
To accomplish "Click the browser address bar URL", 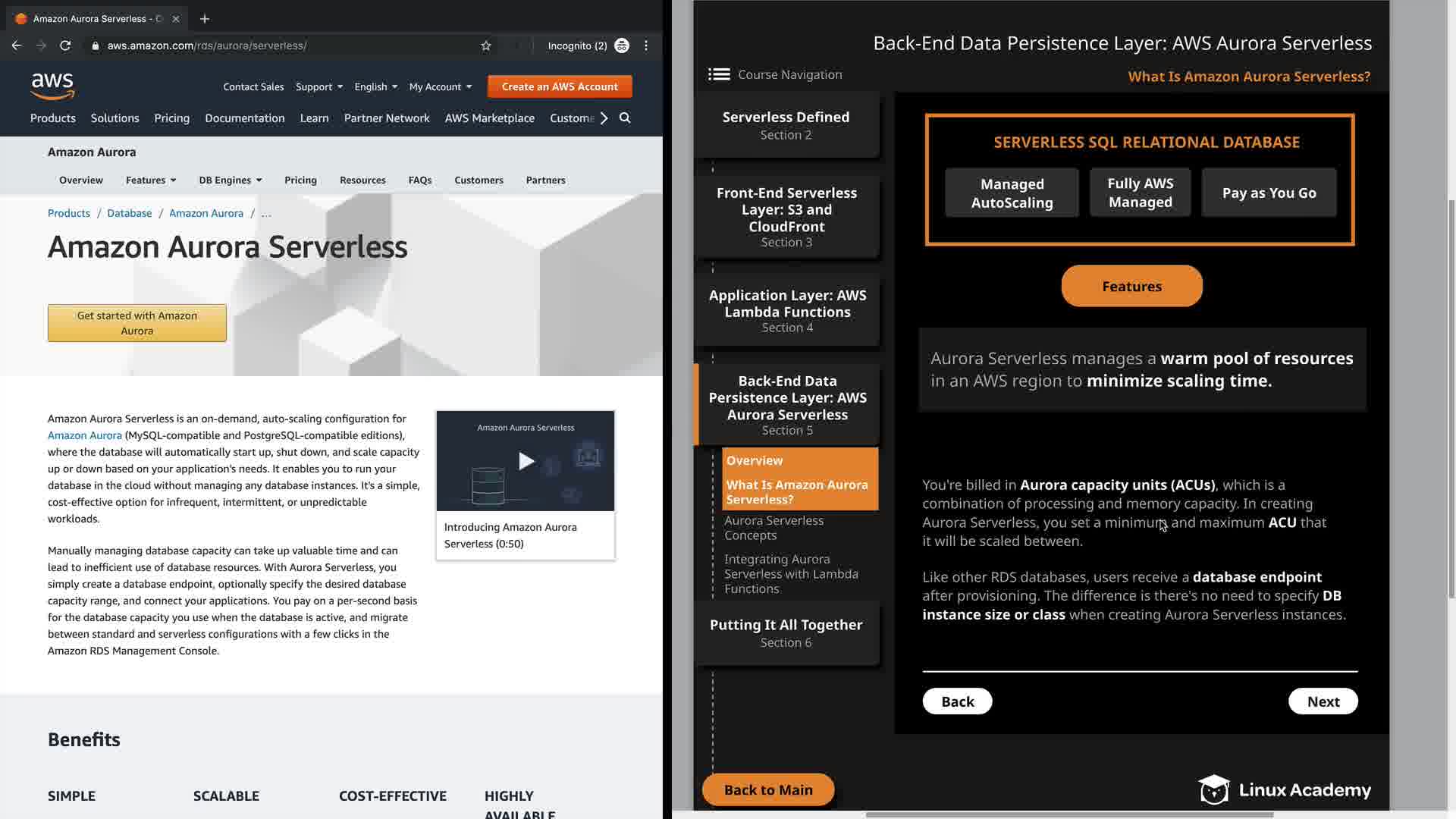I will 207,45.
